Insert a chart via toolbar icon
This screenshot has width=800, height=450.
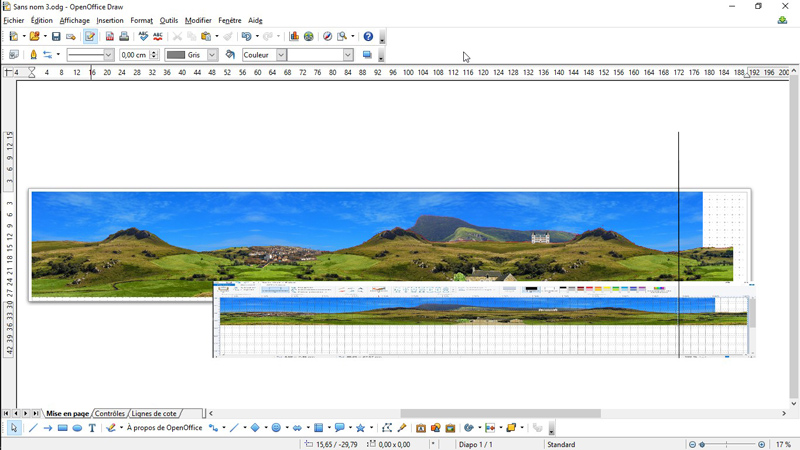click(x=294, y=36)
